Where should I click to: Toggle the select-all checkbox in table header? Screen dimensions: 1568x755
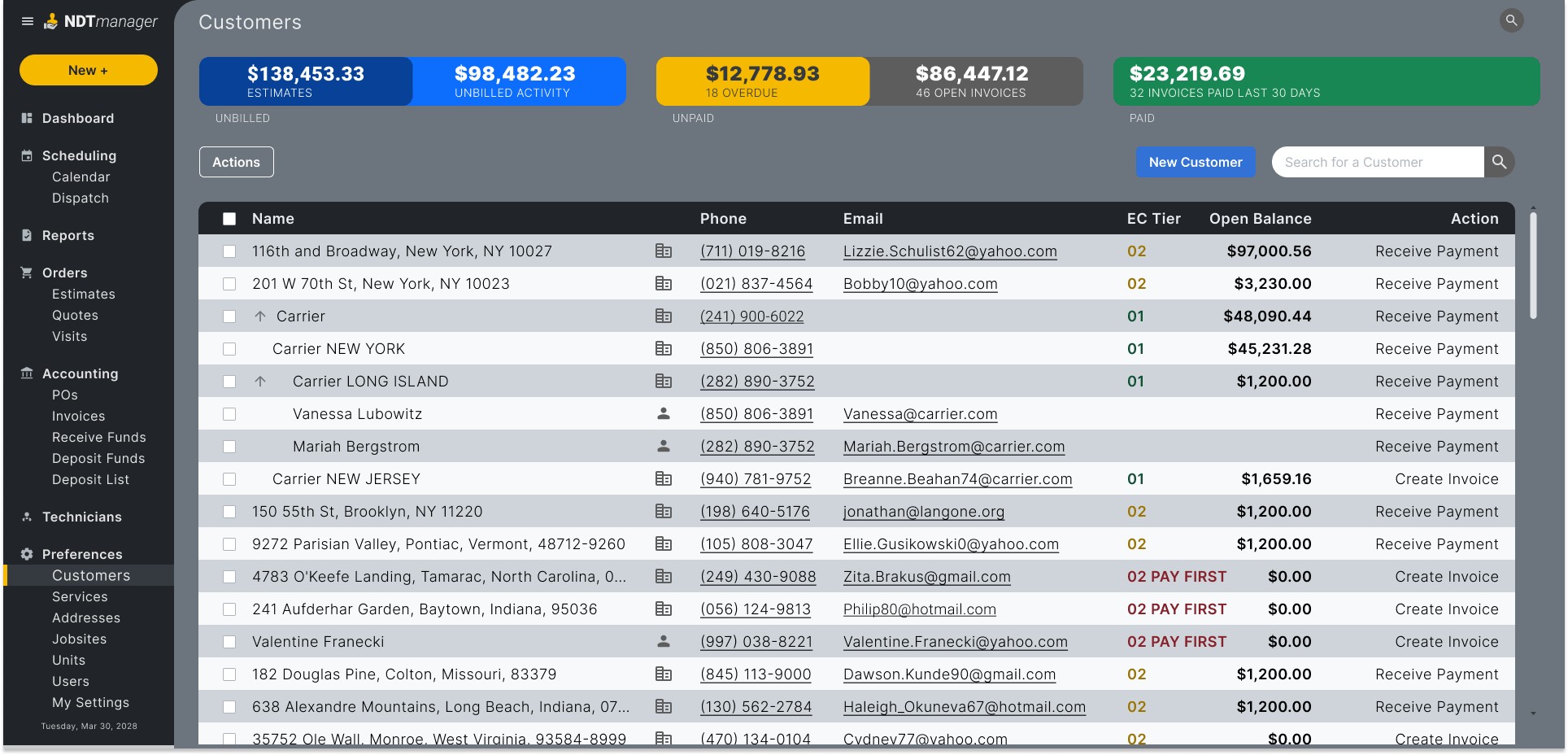tap(229, 219)
